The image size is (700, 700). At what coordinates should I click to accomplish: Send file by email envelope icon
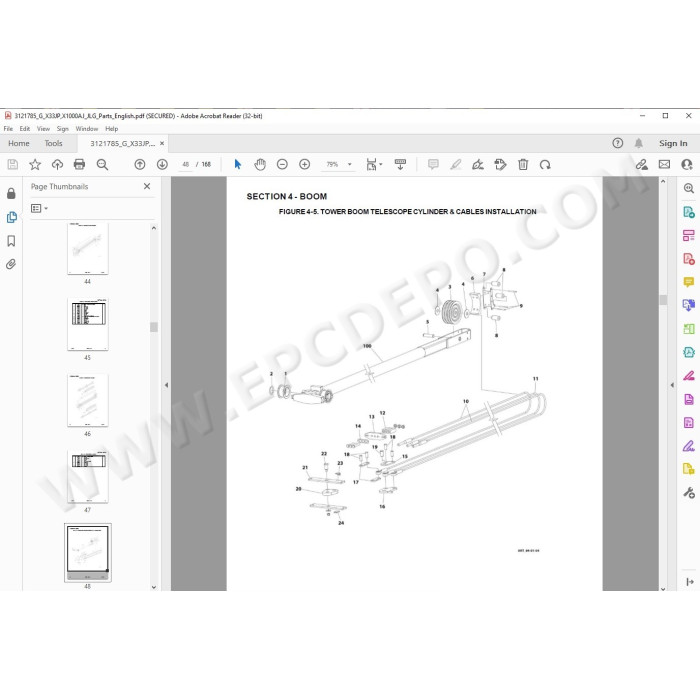pos(664,165)
